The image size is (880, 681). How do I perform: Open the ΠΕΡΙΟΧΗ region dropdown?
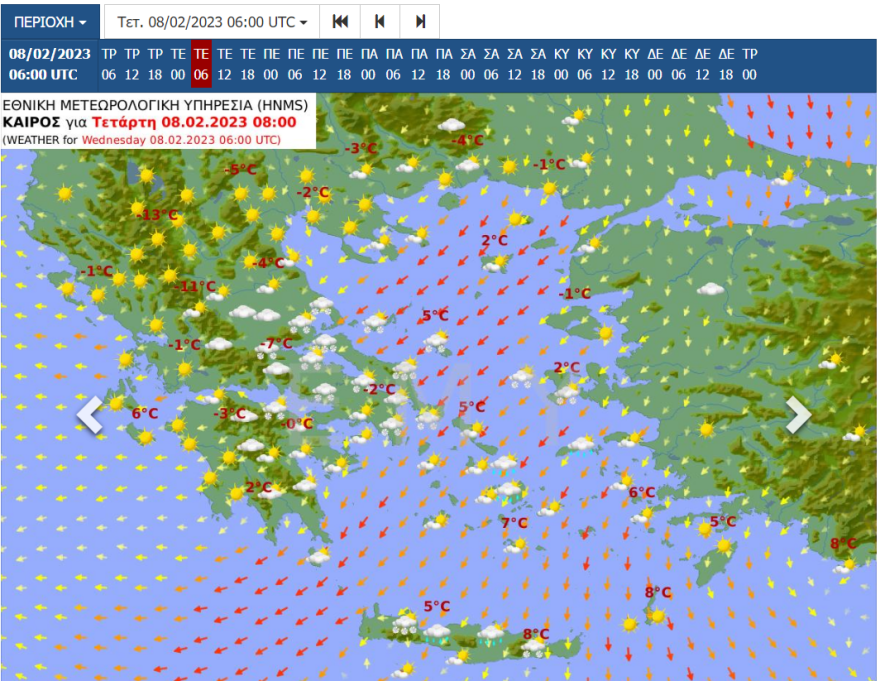click(50, 21)
